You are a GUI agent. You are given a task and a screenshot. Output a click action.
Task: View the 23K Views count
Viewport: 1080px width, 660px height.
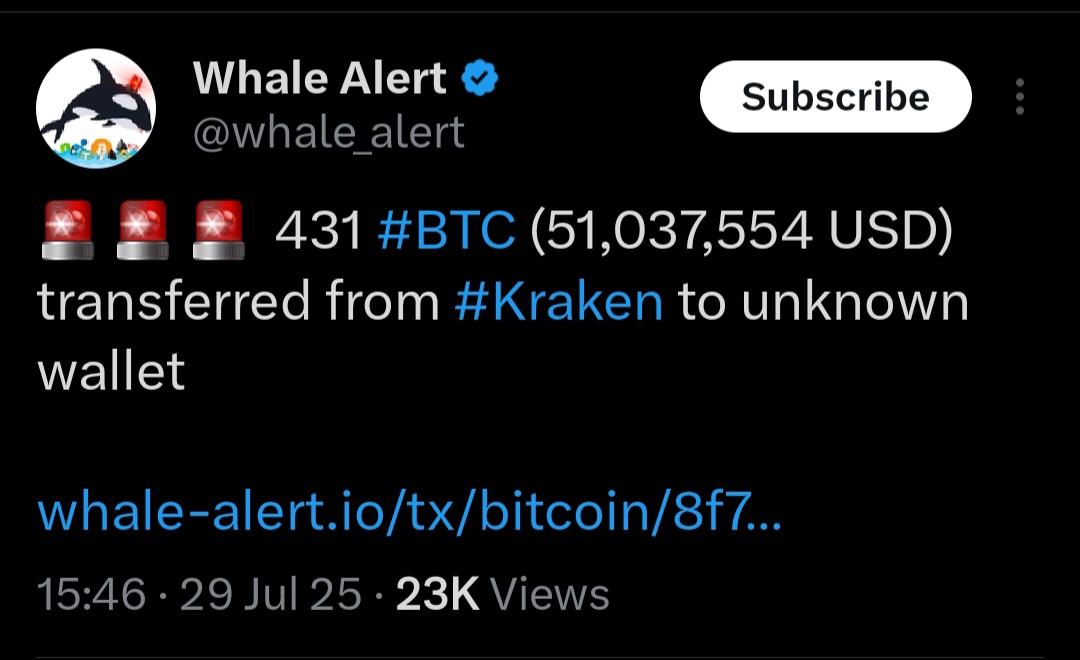(503, 594)
